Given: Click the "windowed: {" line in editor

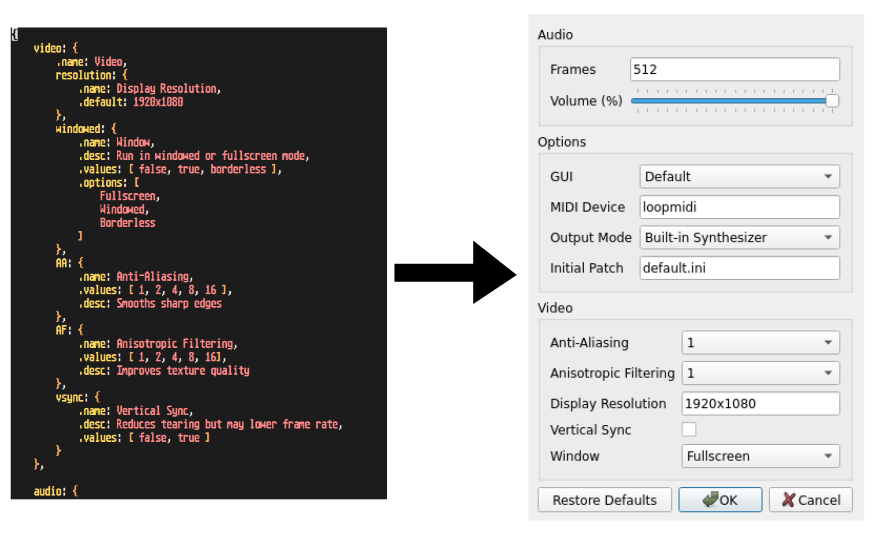Looking at the screenshot, I should 86,129.
